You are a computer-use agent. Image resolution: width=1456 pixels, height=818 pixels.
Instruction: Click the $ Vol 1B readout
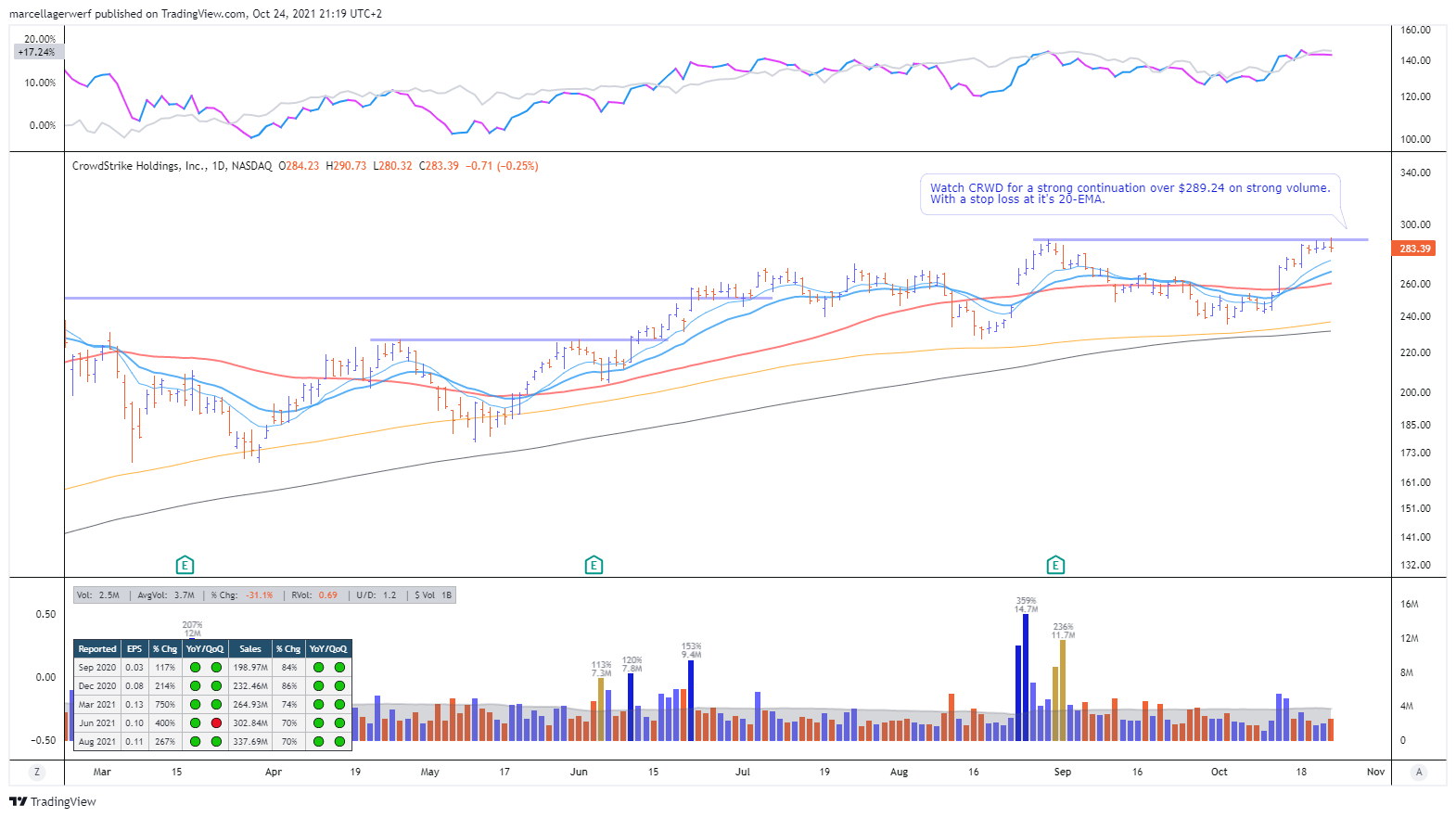coord(433,595)
